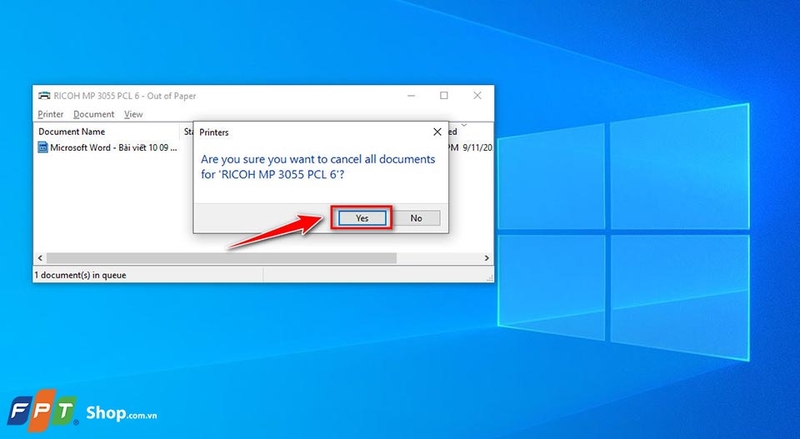Click the '1 document(s) in queue' status text

point(80,275)
